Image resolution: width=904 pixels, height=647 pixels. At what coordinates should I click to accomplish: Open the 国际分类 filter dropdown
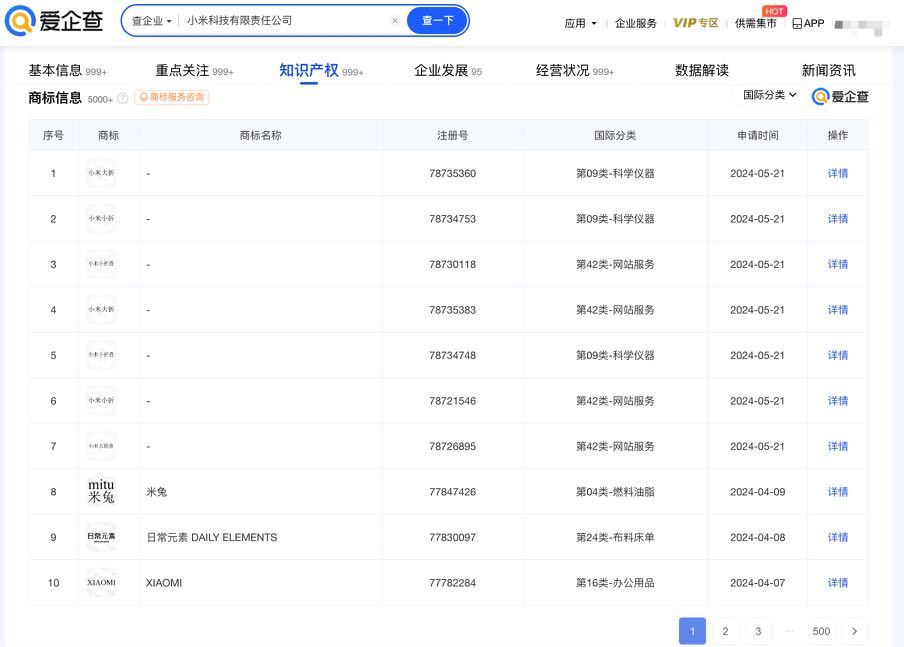tap(769, 95)
